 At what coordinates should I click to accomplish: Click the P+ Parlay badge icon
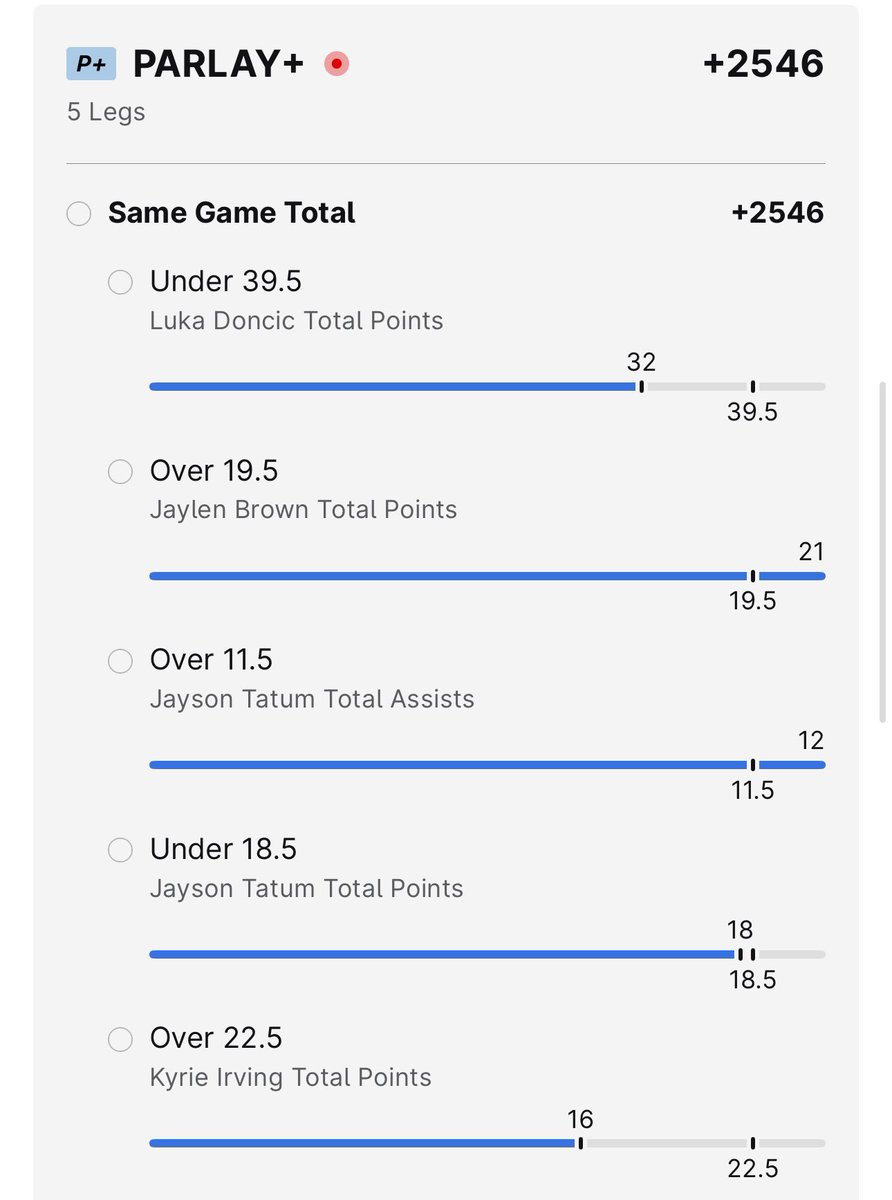91,65
